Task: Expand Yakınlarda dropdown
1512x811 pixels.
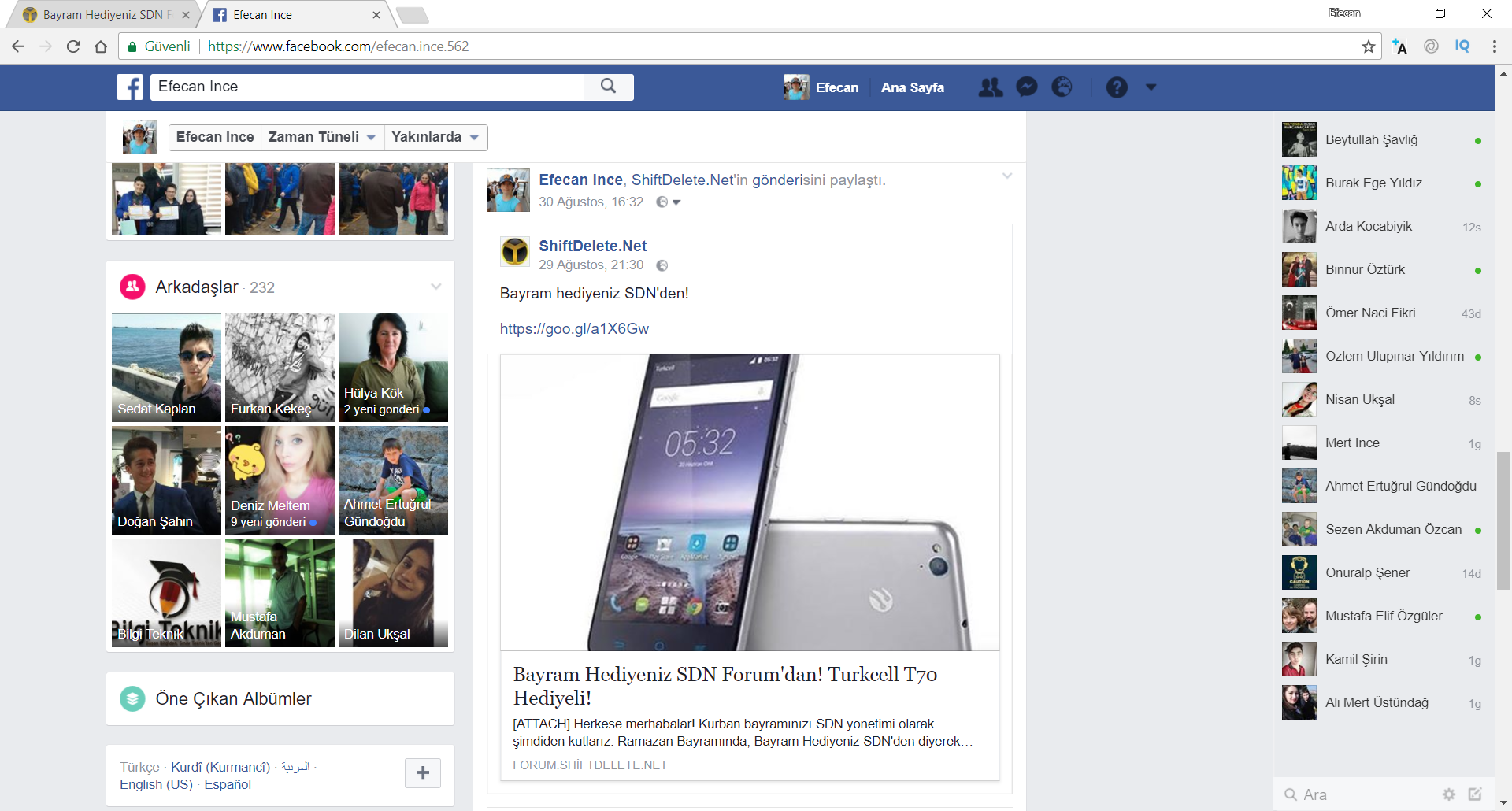Action: (435, 137)
